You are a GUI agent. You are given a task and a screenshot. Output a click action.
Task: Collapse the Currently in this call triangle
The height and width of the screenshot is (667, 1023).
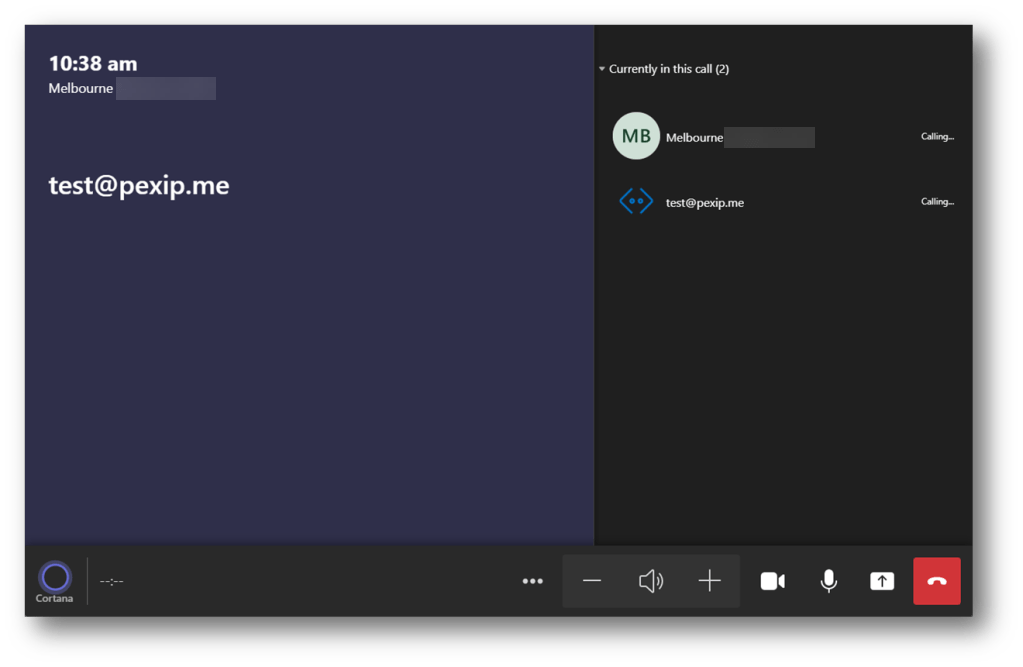[x=602, y=70]
